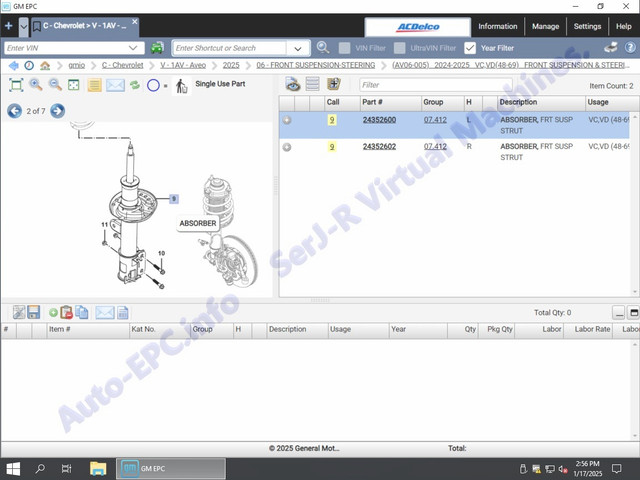Open part number 24352600 link
640x480 pixels.
(379, 120)
